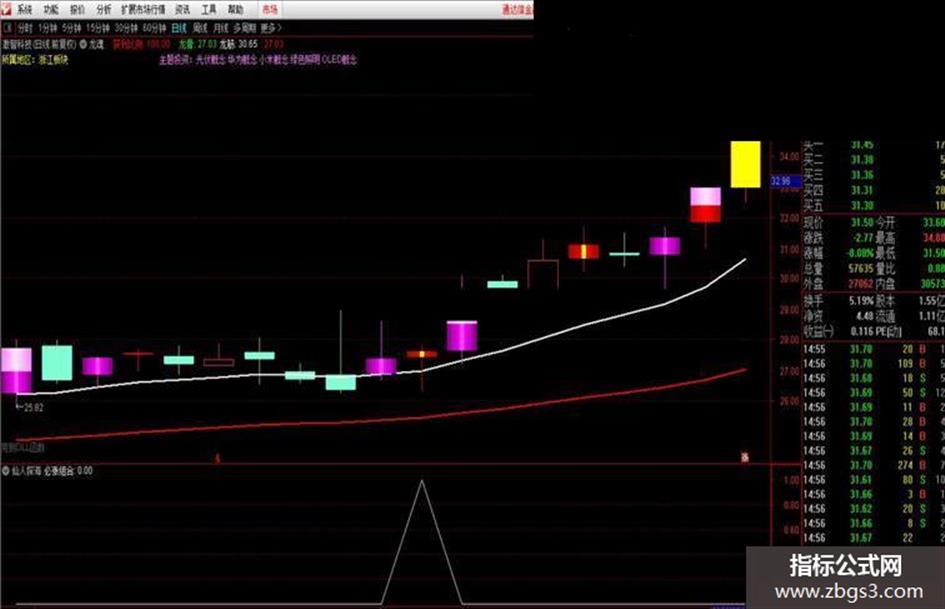Image resolution: width=945 pixels, height=609 pixels.
Task: Click the marker at the chart's right edge
Action: pyautogui.click(x=745, y=458)
